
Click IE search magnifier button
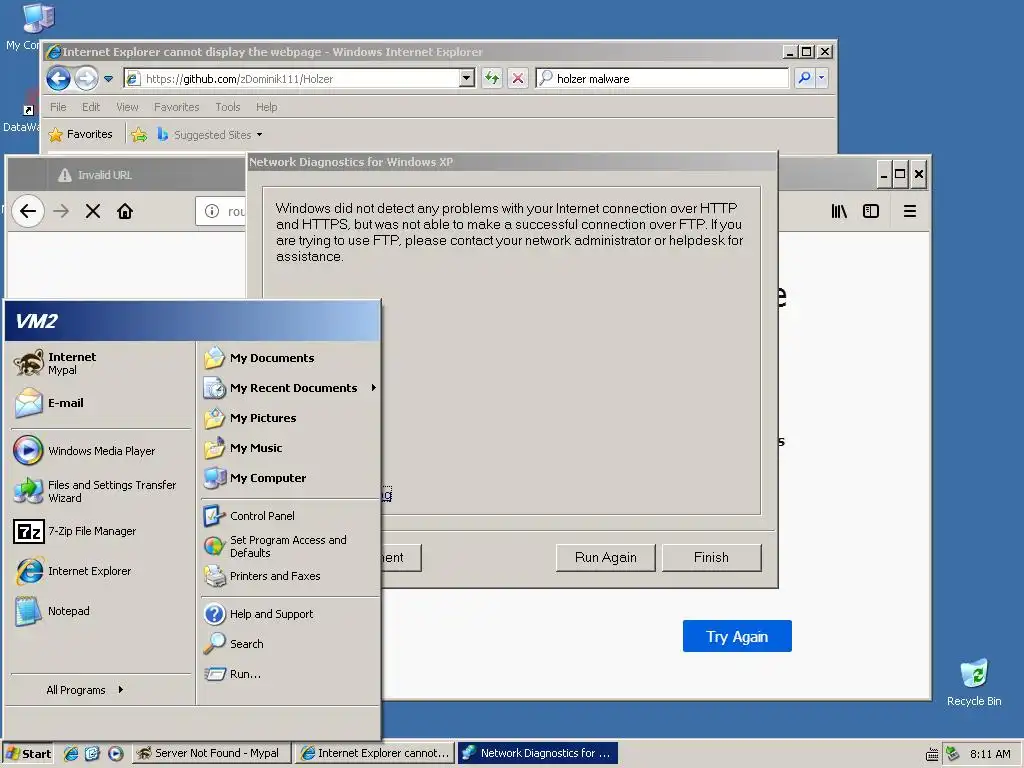pos(805,78)
